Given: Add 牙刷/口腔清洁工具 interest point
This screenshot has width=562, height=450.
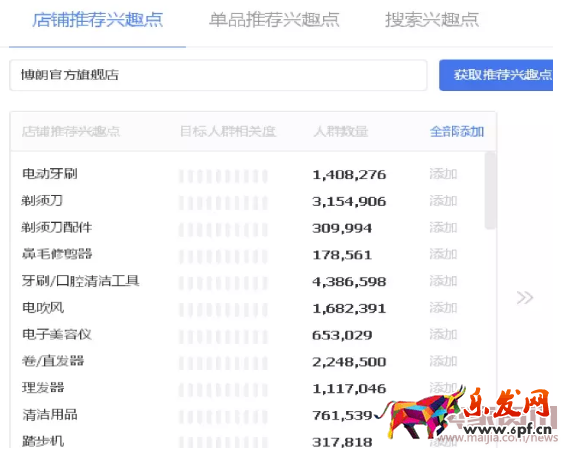Looking at the screenshot, I should (443, 281).
